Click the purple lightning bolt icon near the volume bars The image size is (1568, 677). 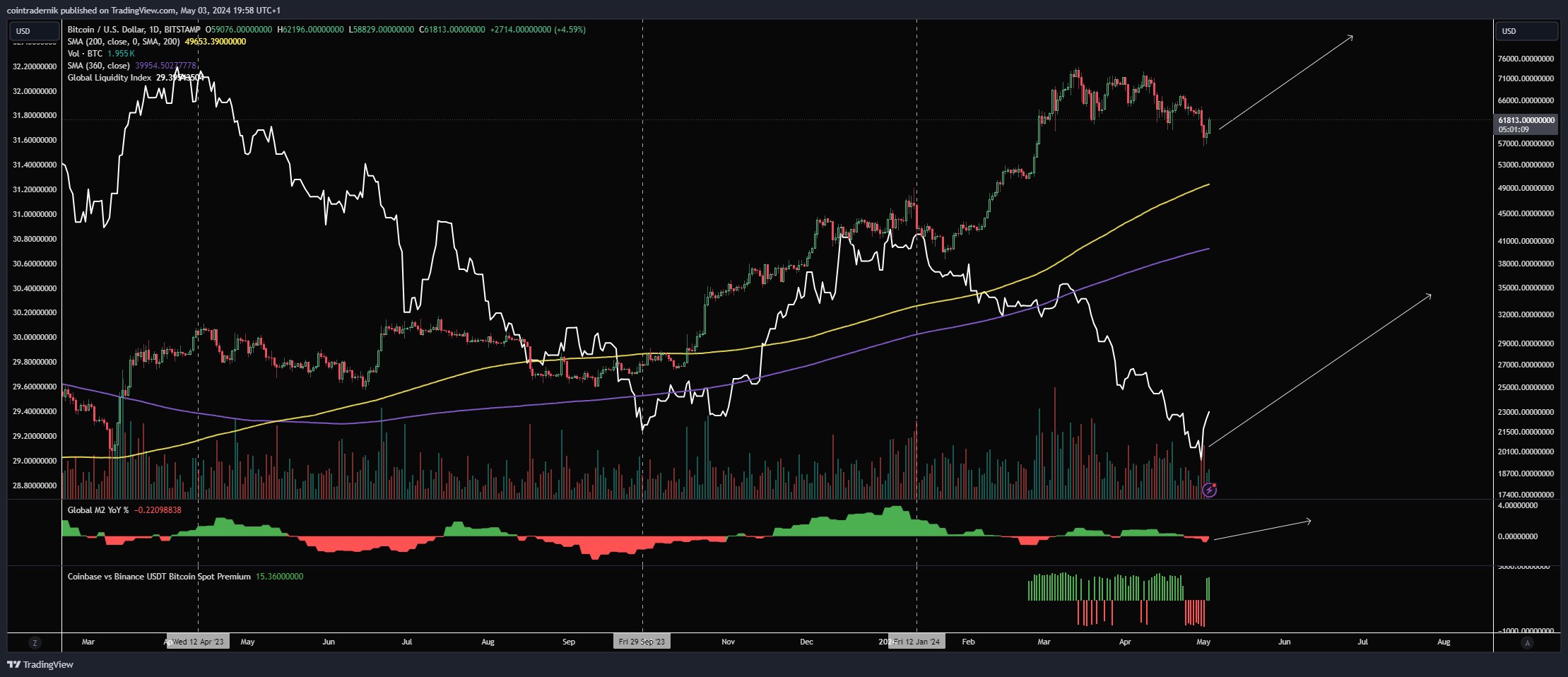point(1209,489)
